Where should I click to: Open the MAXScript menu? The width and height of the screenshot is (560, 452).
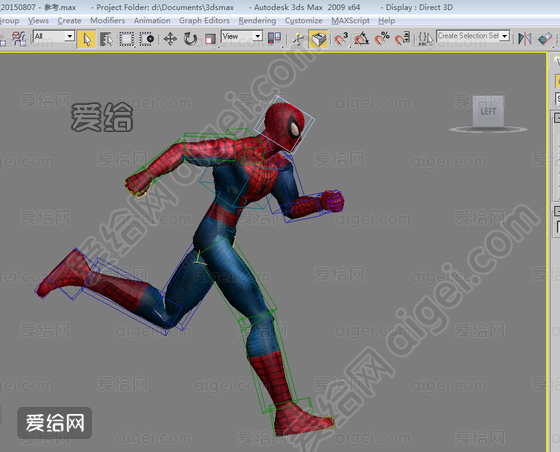350,21
